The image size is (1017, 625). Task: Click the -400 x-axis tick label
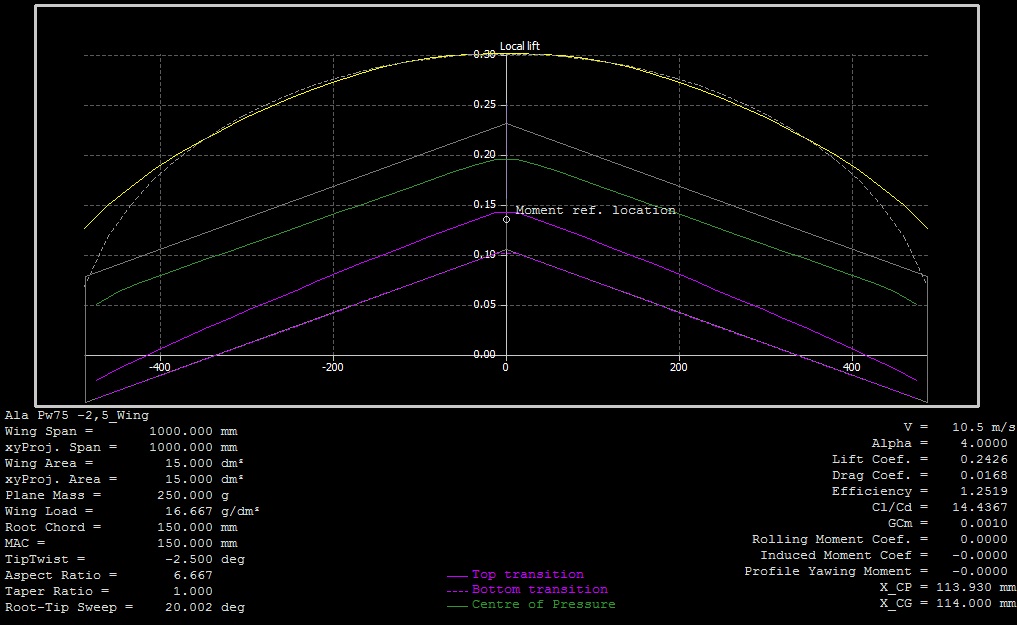click(160, 367)
